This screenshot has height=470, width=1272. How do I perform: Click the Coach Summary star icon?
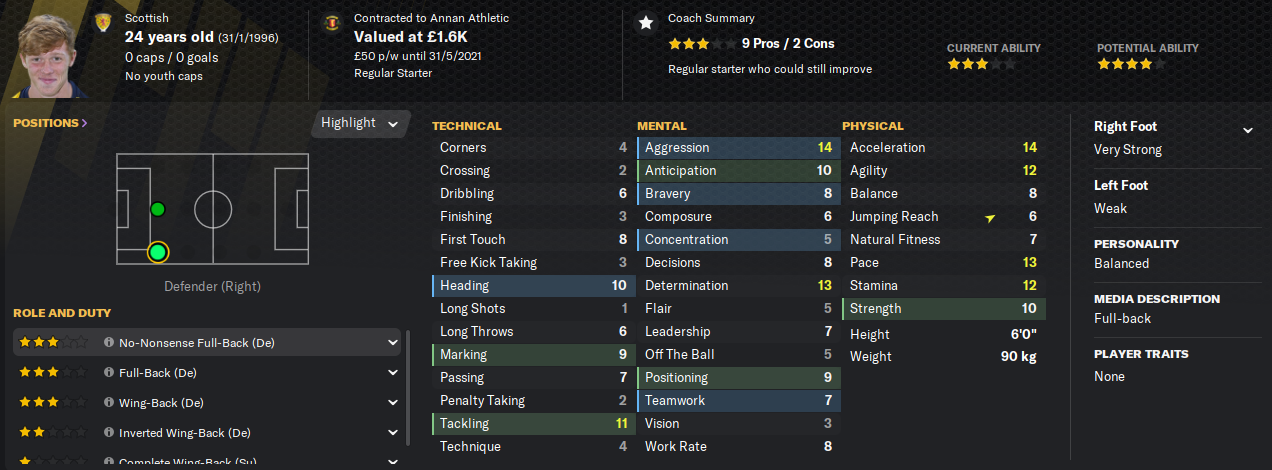coord(646,22)
